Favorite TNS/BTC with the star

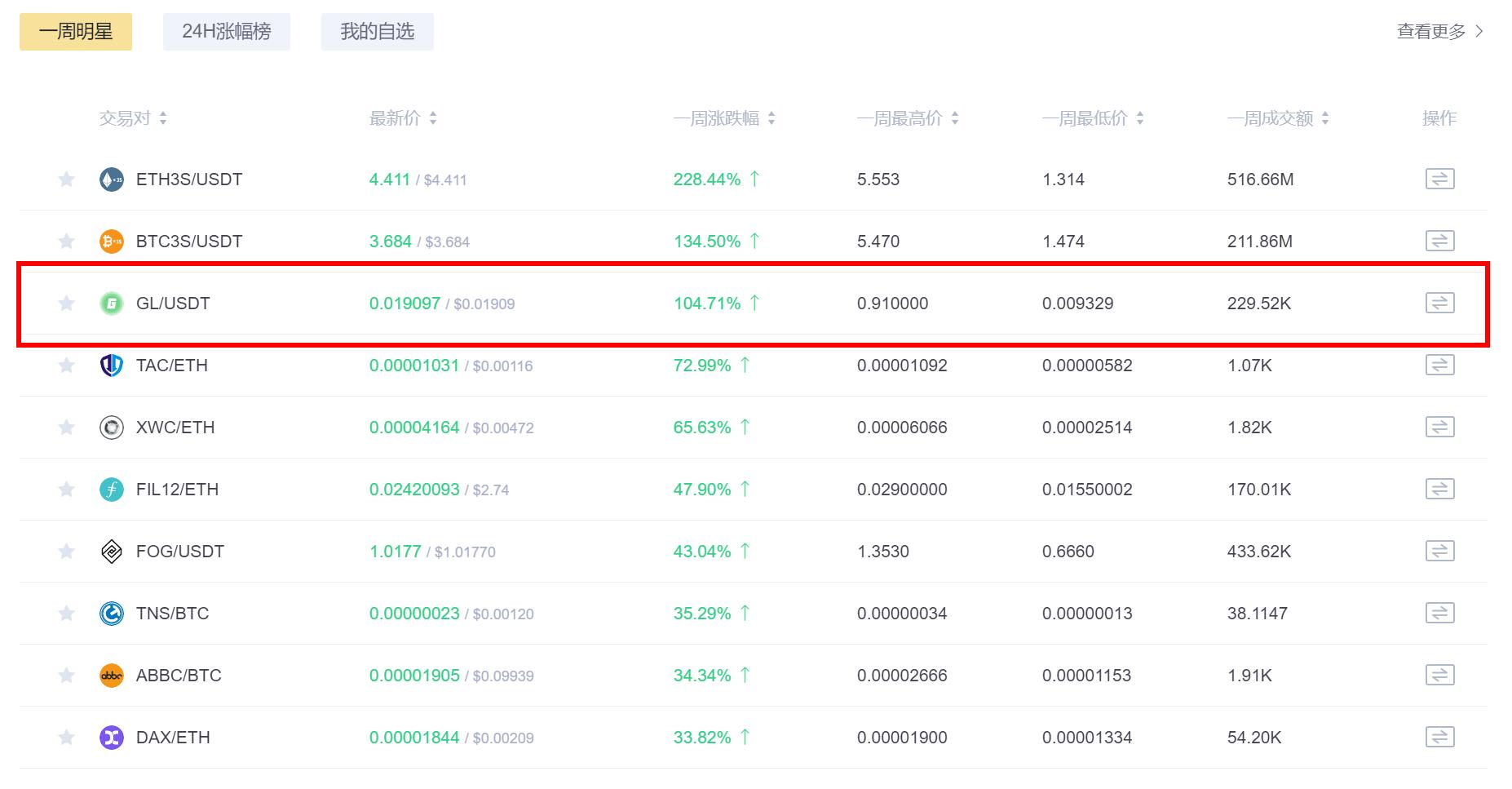point(67,613)
